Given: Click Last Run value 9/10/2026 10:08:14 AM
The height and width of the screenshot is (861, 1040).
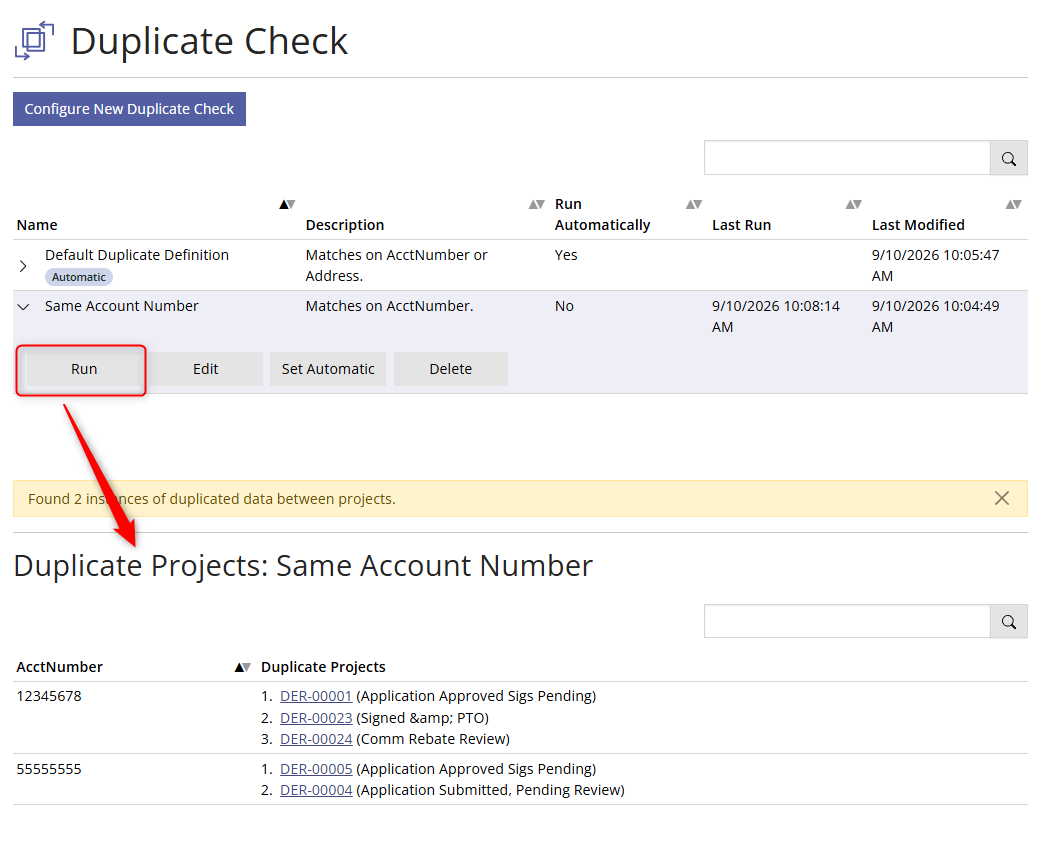Looking at the screenshot, I should tap(776, 316).
